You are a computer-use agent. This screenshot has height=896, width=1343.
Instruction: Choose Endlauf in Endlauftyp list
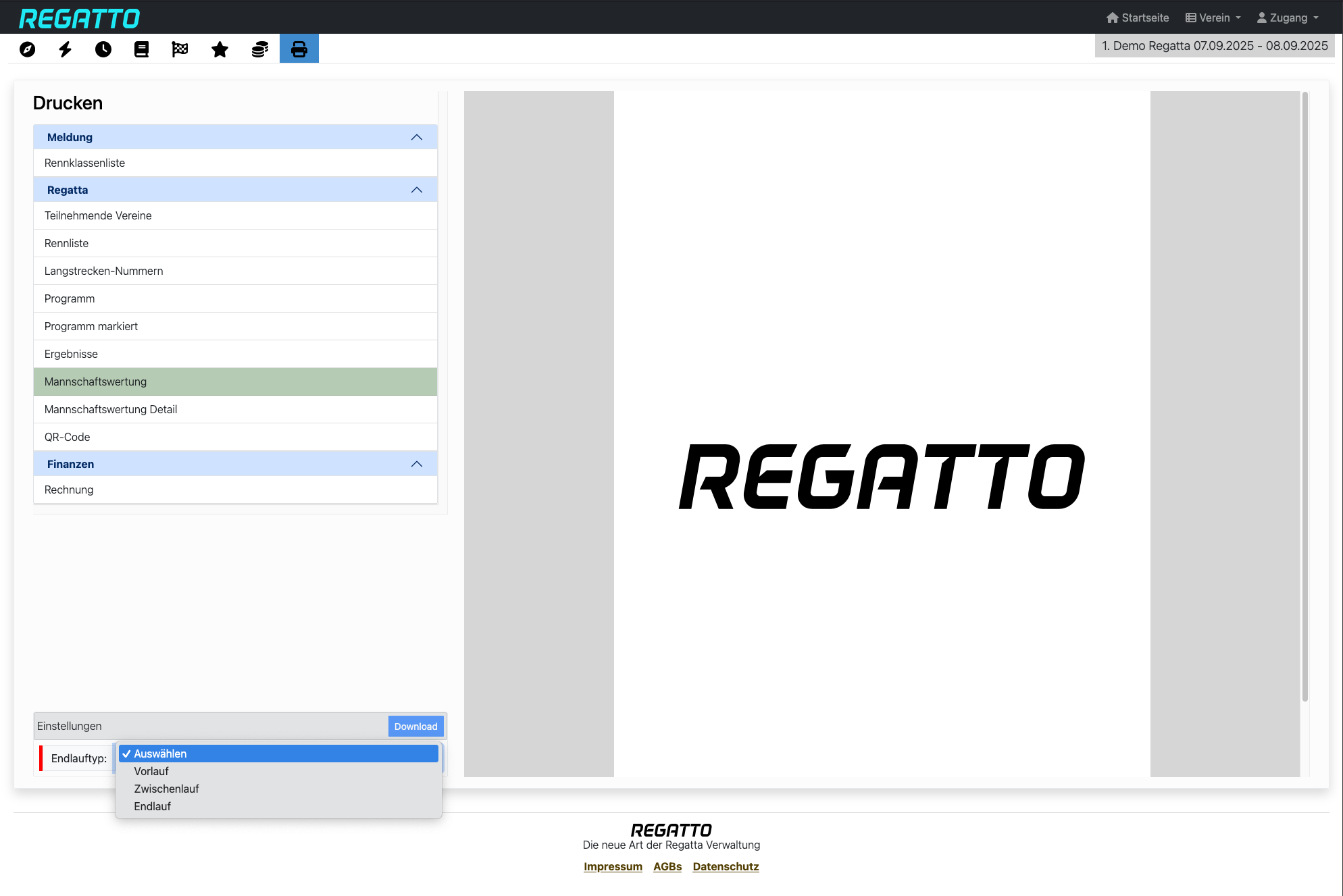278,806
